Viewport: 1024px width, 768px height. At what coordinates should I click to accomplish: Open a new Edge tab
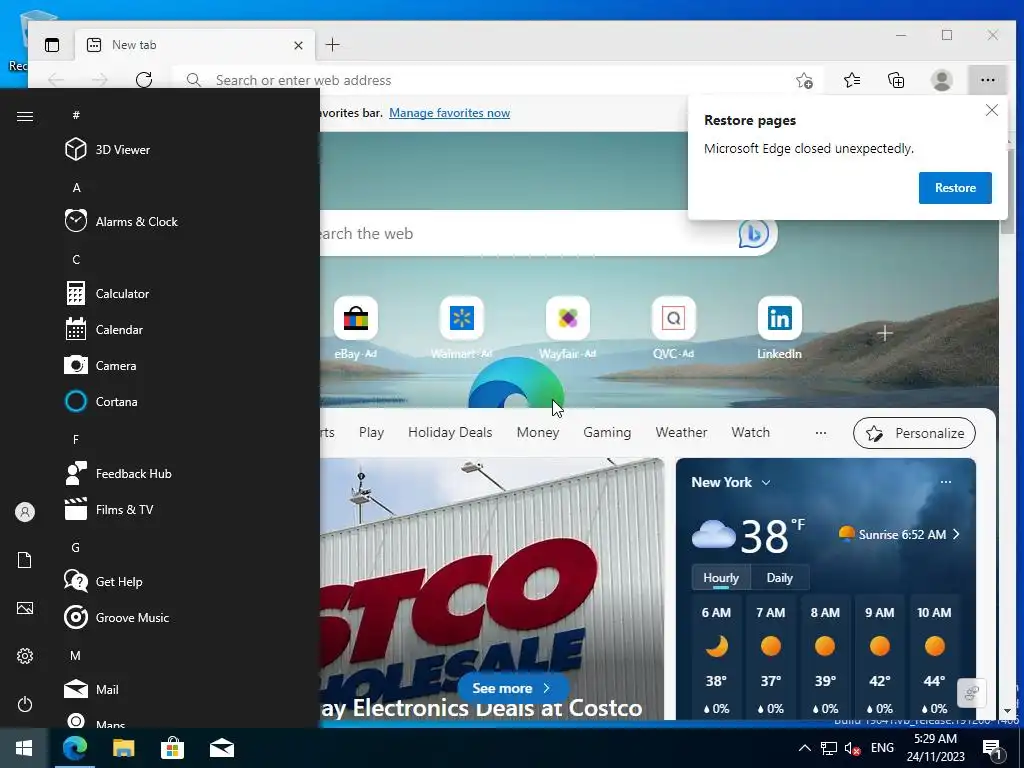[332, 44]
